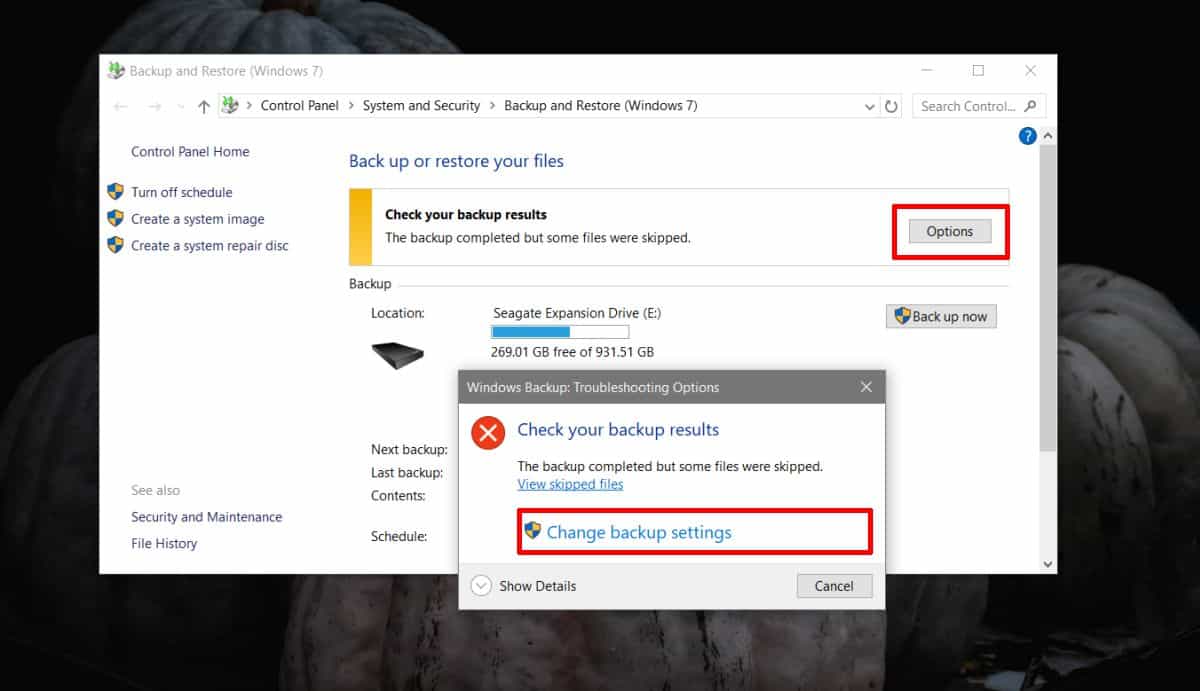Select Control Panel in the breadcrumb path
Image resolution: width=1200 pixels, height=691 pixels.
(299, 105)
